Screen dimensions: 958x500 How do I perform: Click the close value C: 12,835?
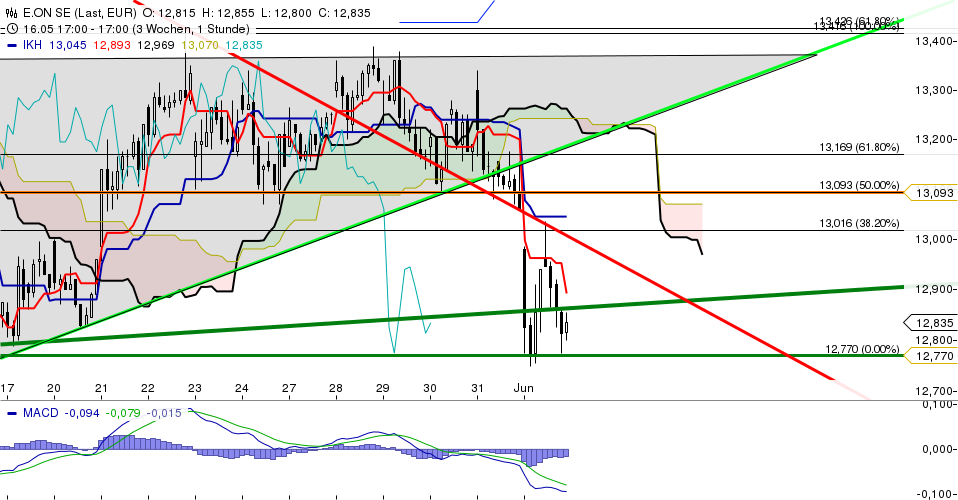tap(344, 13)
